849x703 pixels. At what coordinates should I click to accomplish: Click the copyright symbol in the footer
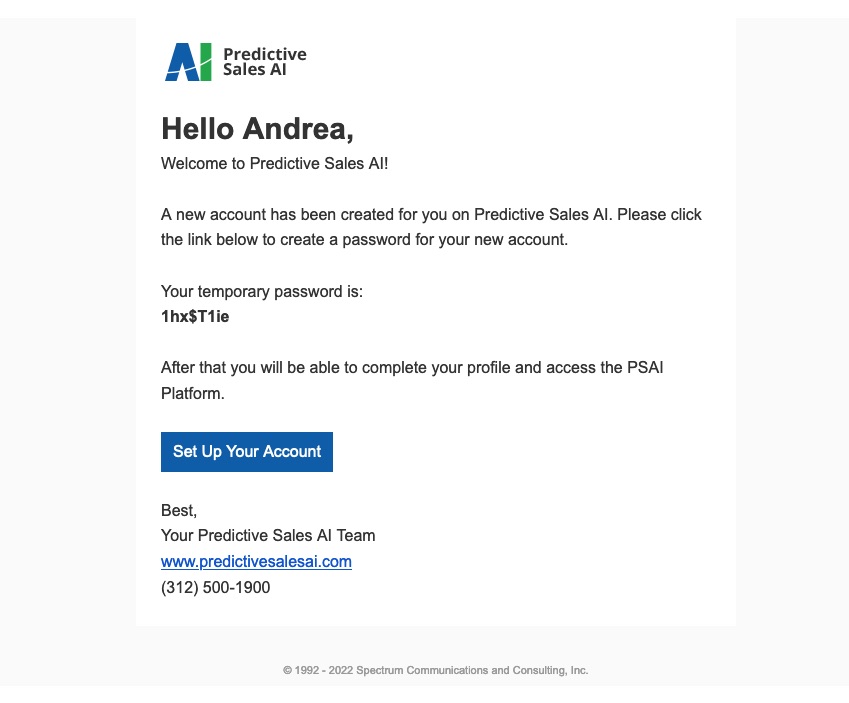point(287,670)
